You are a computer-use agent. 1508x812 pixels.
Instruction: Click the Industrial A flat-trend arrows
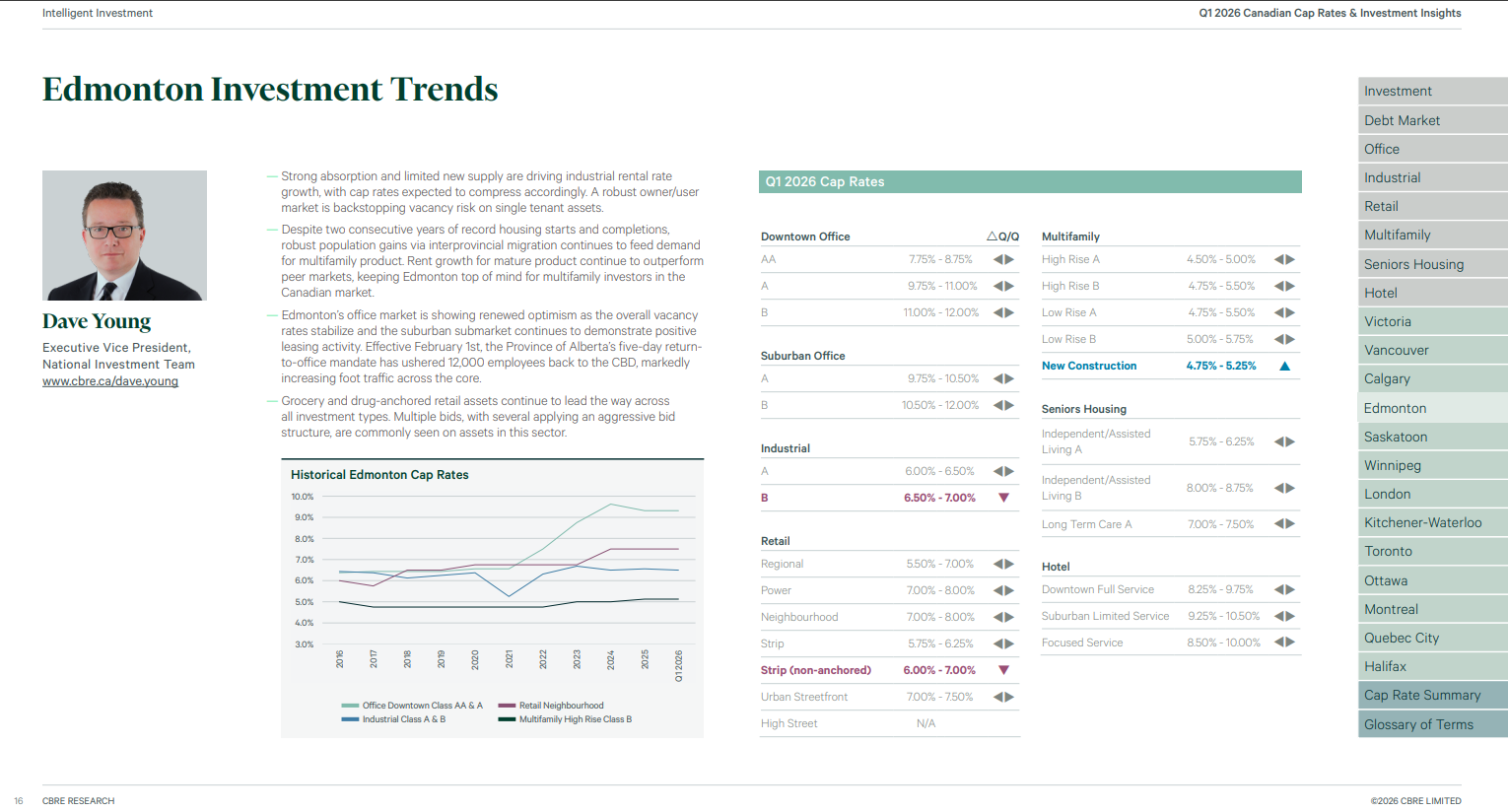pos(1003,471)
